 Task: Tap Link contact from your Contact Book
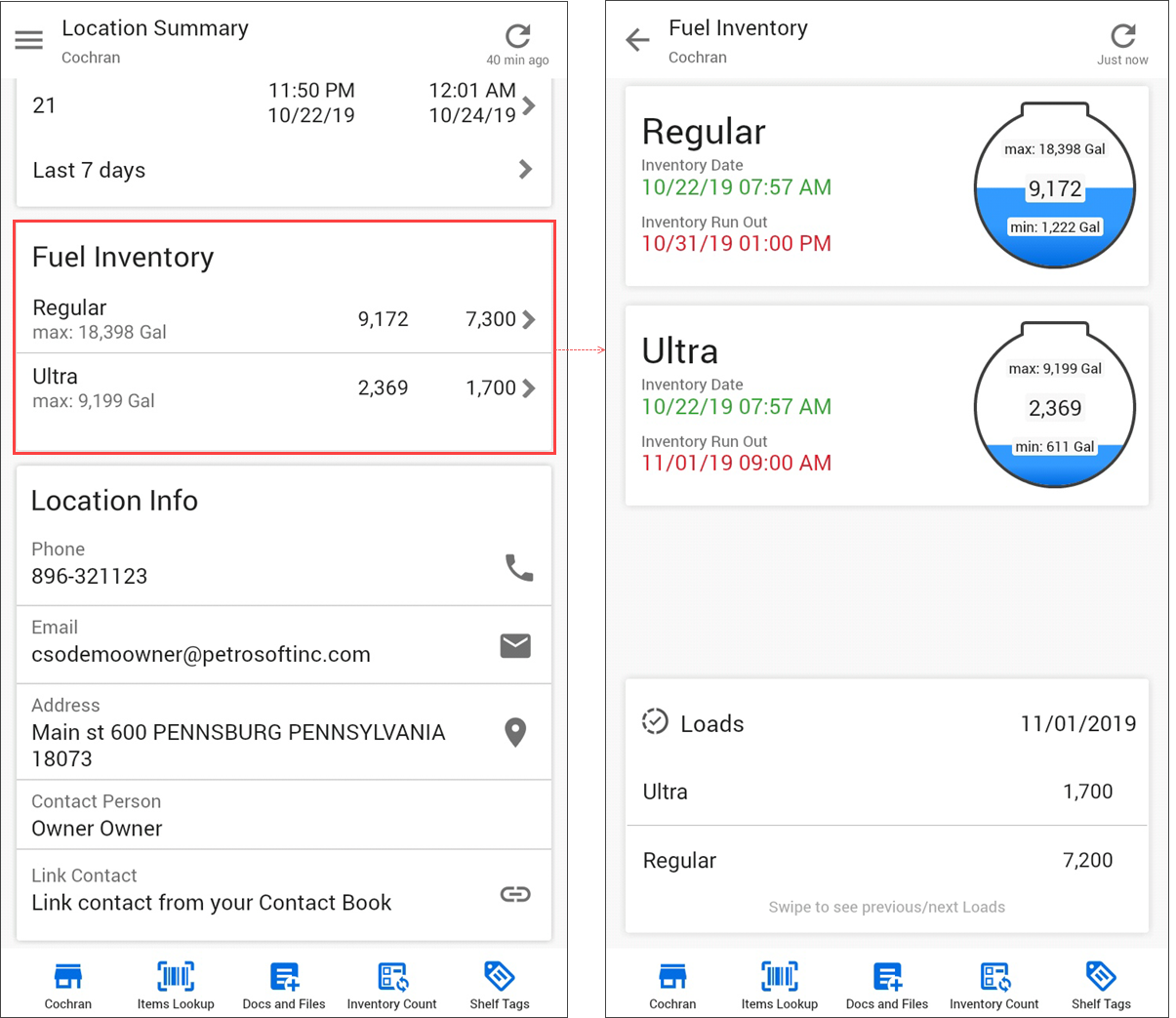pyautogui.click(x=212, y=903)
